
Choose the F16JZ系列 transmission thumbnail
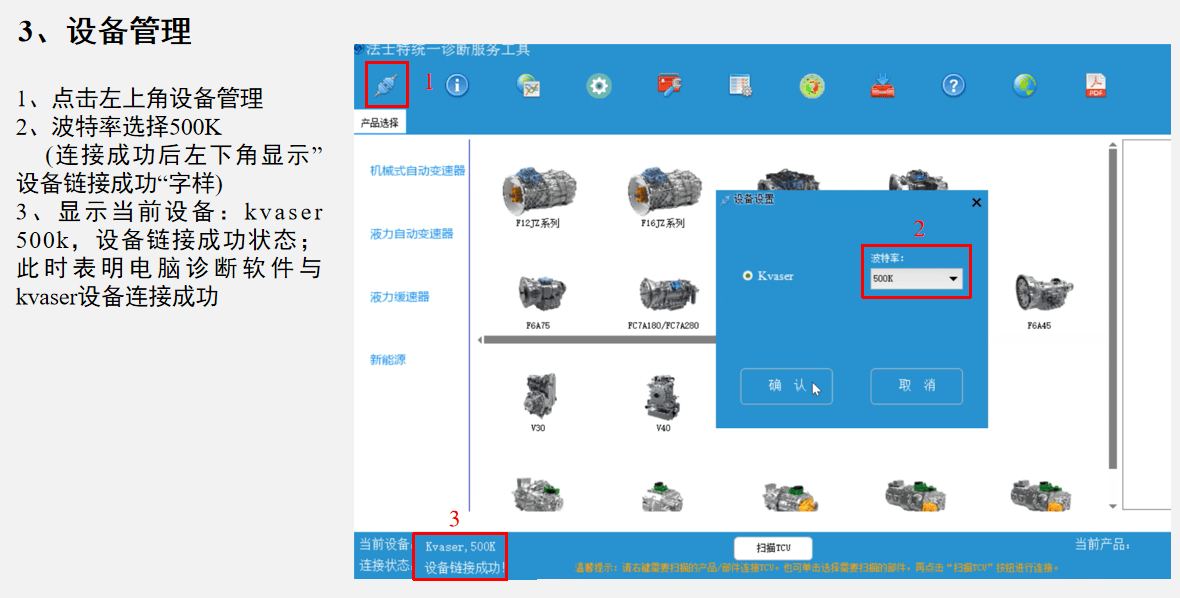[x=664, y=191]
